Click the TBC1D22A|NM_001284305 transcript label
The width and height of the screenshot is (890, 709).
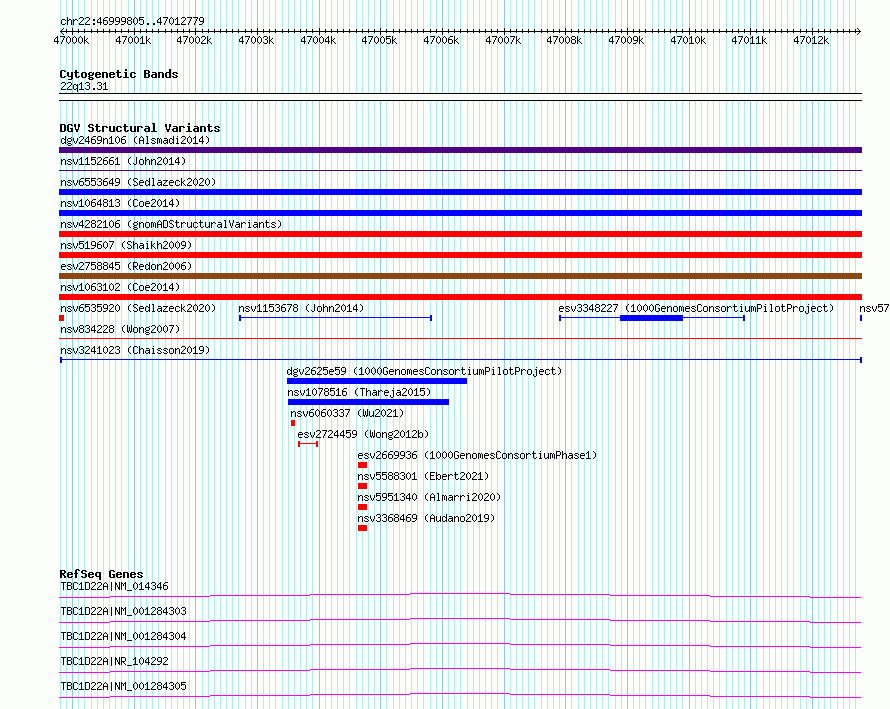coord(123,686)
